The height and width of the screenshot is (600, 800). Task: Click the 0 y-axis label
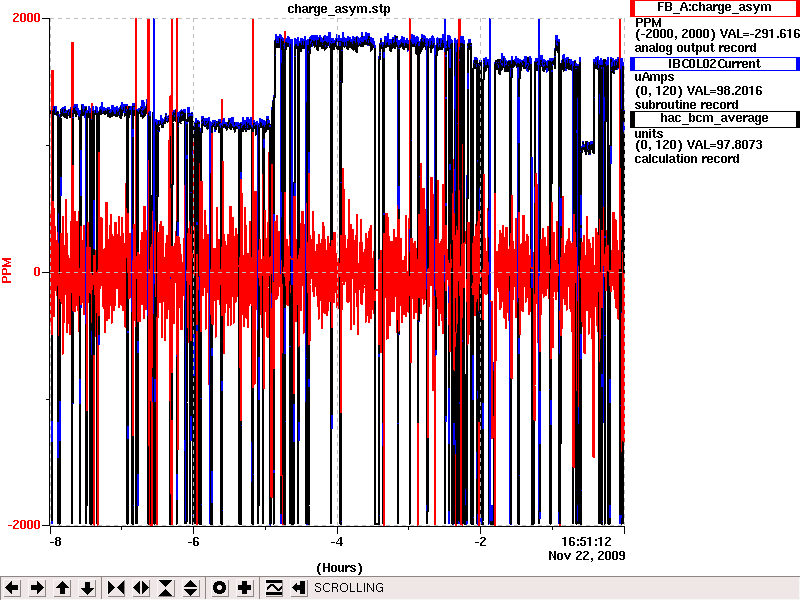tap(37, 272)
